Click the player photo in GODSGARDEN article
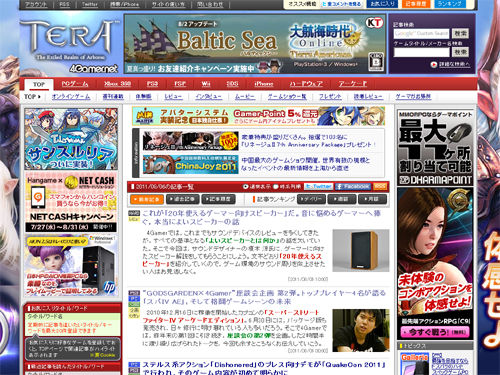This screenshot has height=375, width=500. pyautogui.click(x=361, y=330)
